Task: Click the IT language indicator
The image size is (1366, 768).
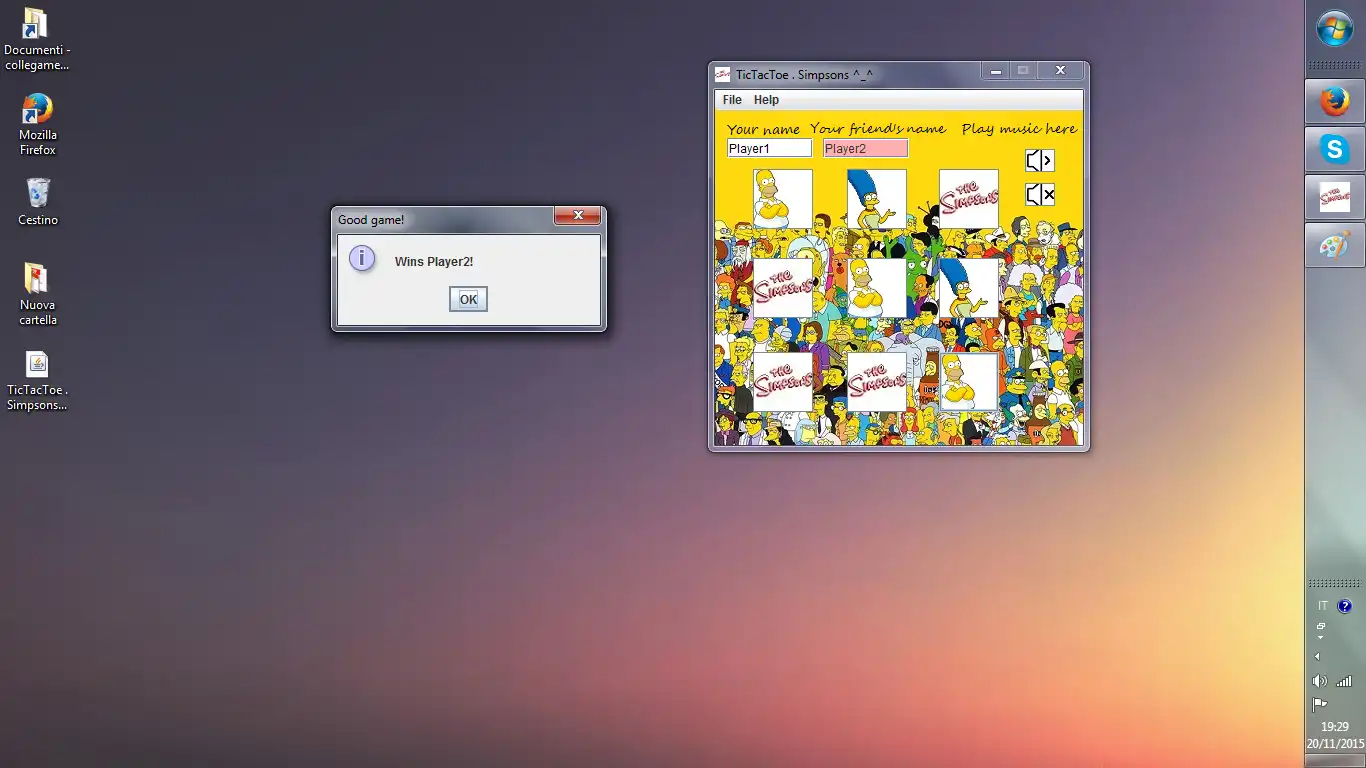Action: [x=1323, y=606]
